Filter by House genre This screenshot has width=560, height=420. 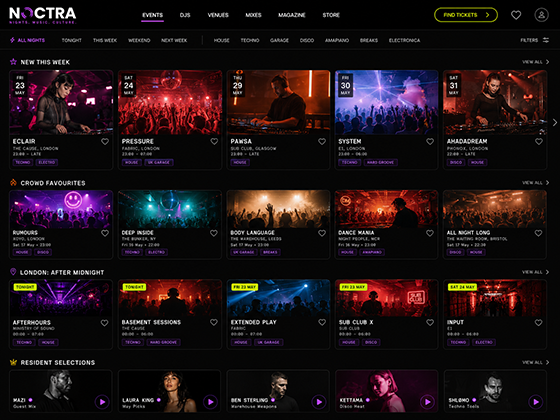(x=221, y=40)
